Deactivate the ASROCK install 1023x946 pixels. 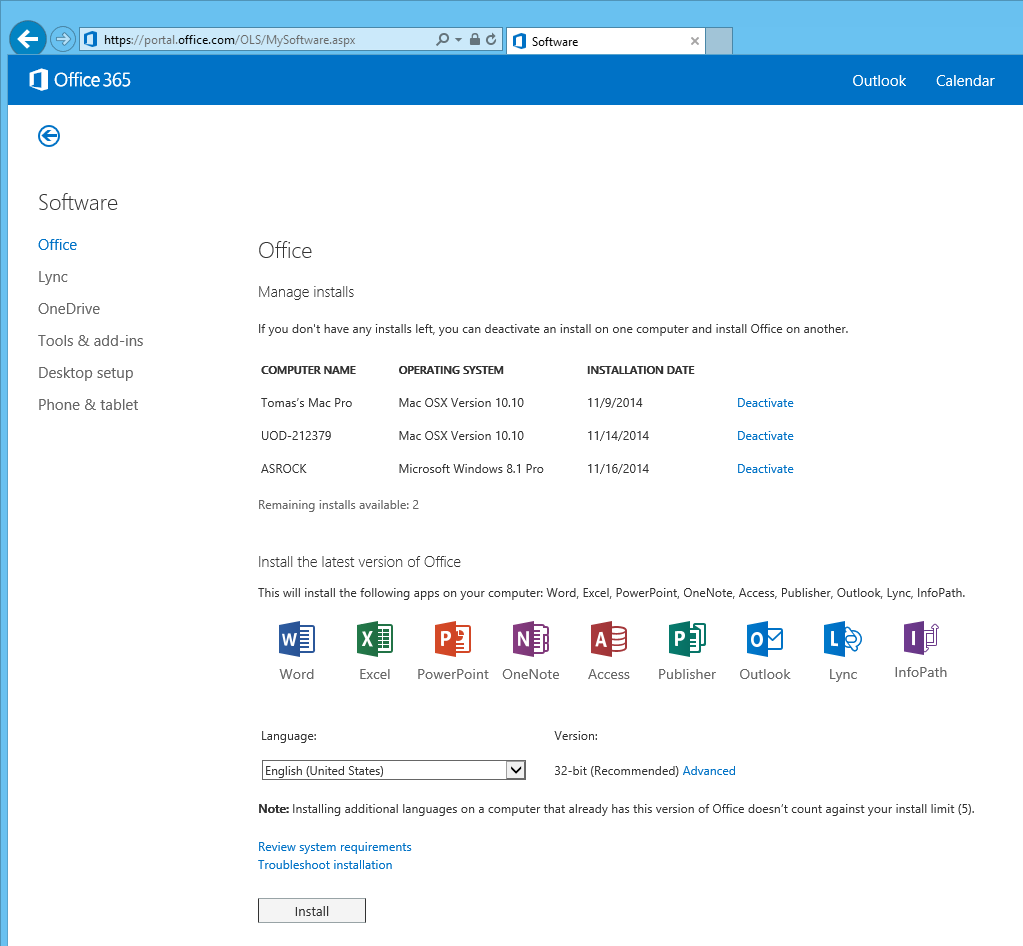click(x=765, y=468)
